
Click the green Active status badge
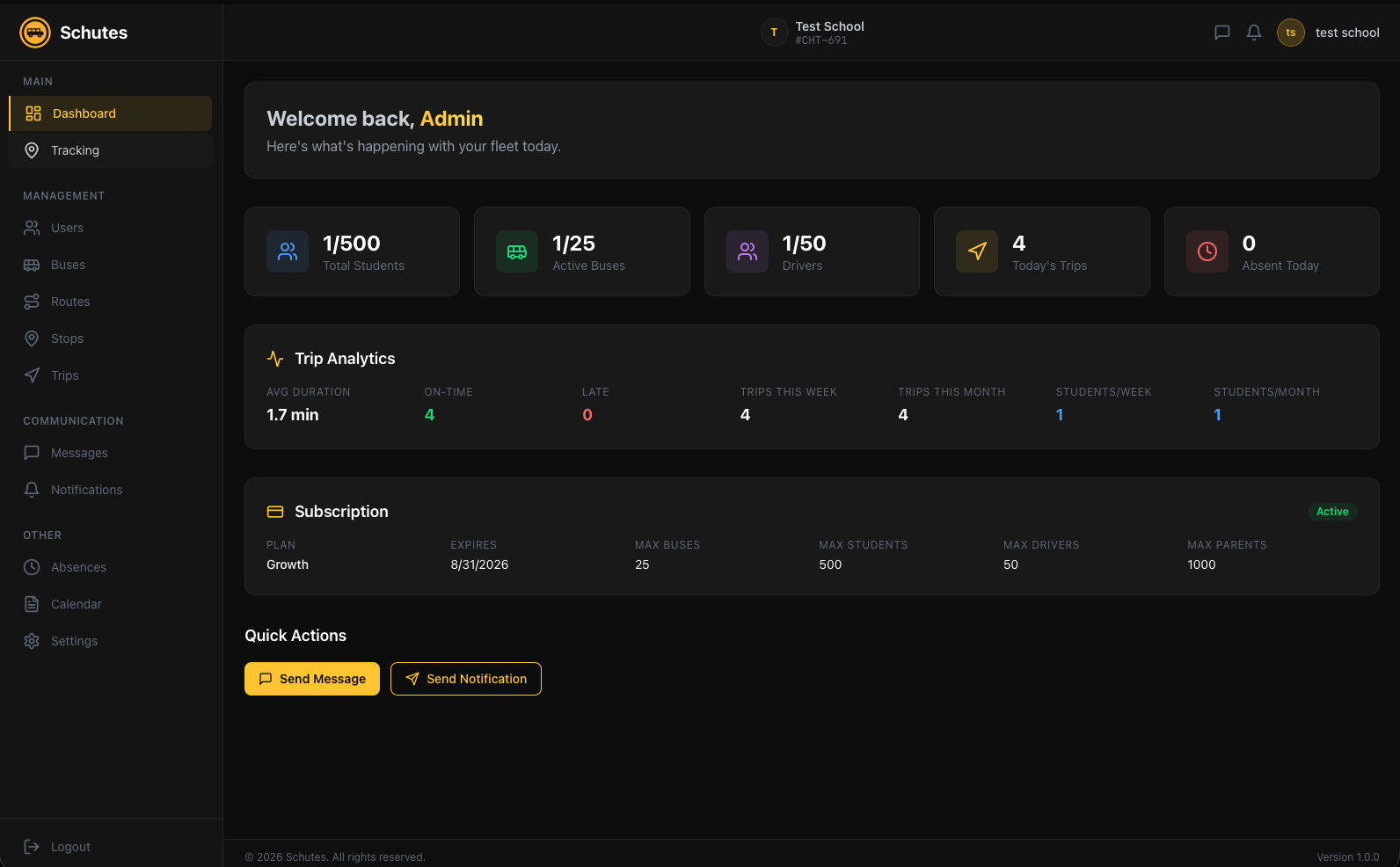[x=1332, y=512]
